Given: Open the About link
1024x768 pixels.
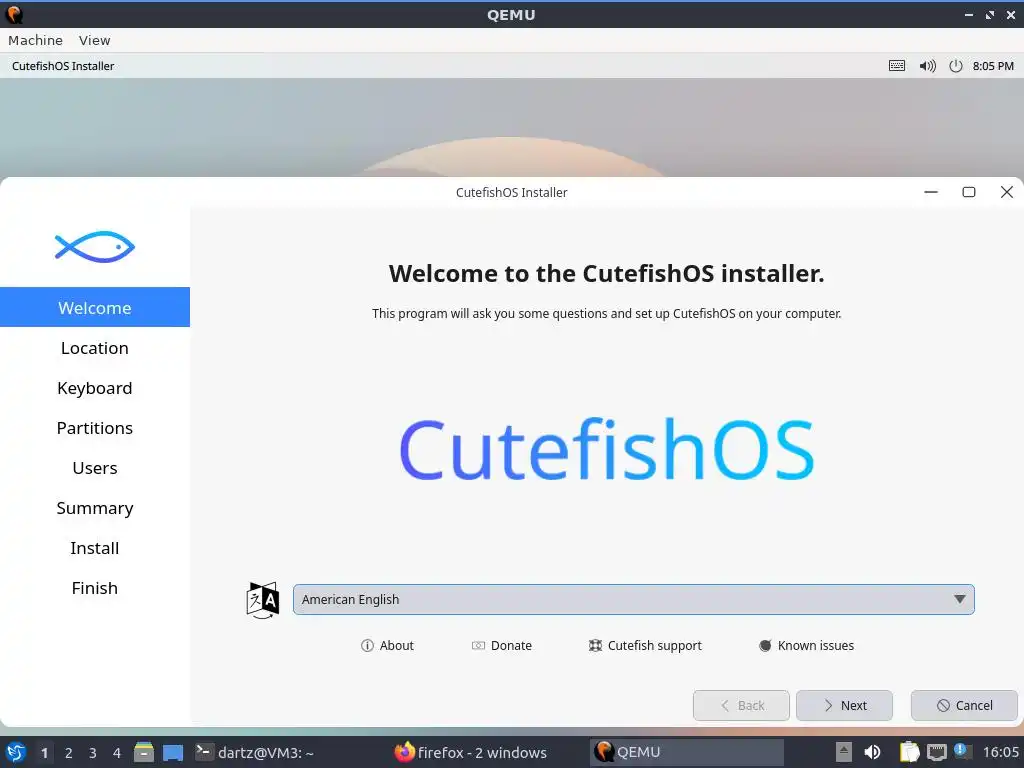Looking at the screenshot, I should (387, 645).
